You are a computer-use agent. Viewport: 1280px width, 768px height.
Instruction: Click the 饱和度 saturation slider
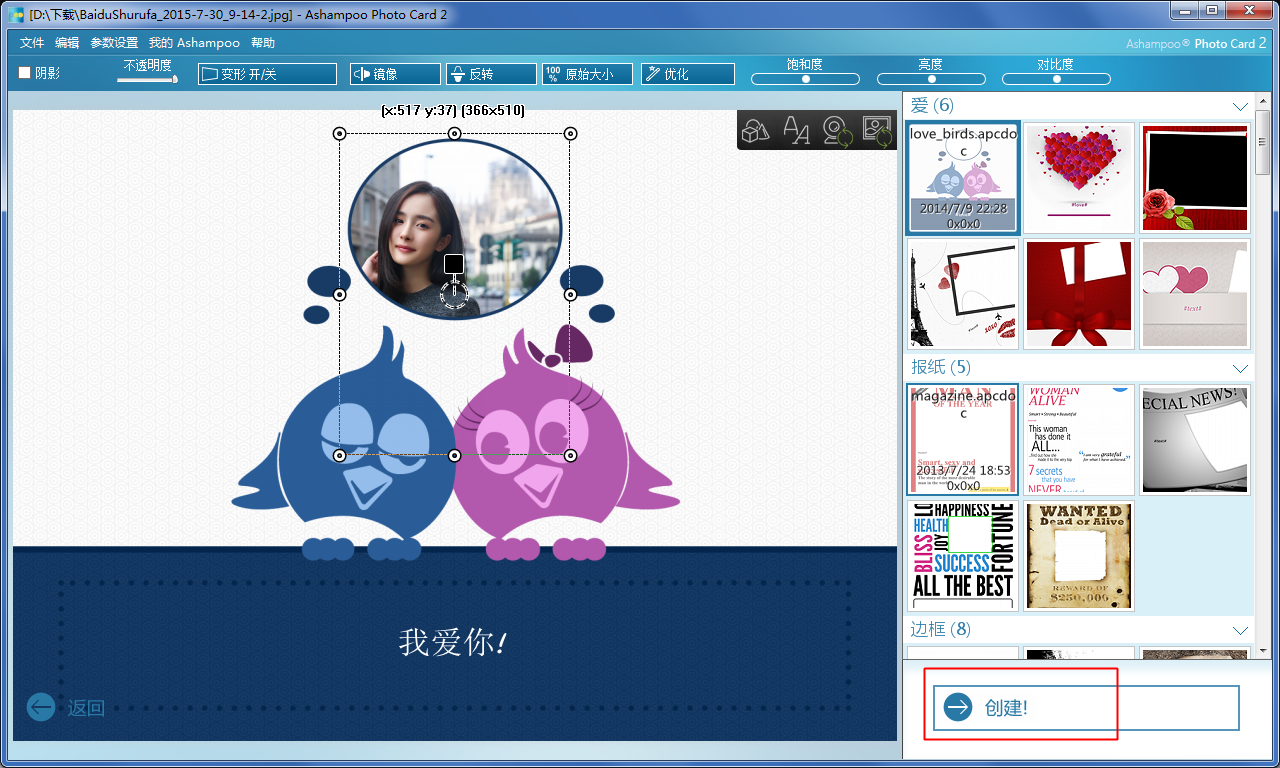pos(805,79)
